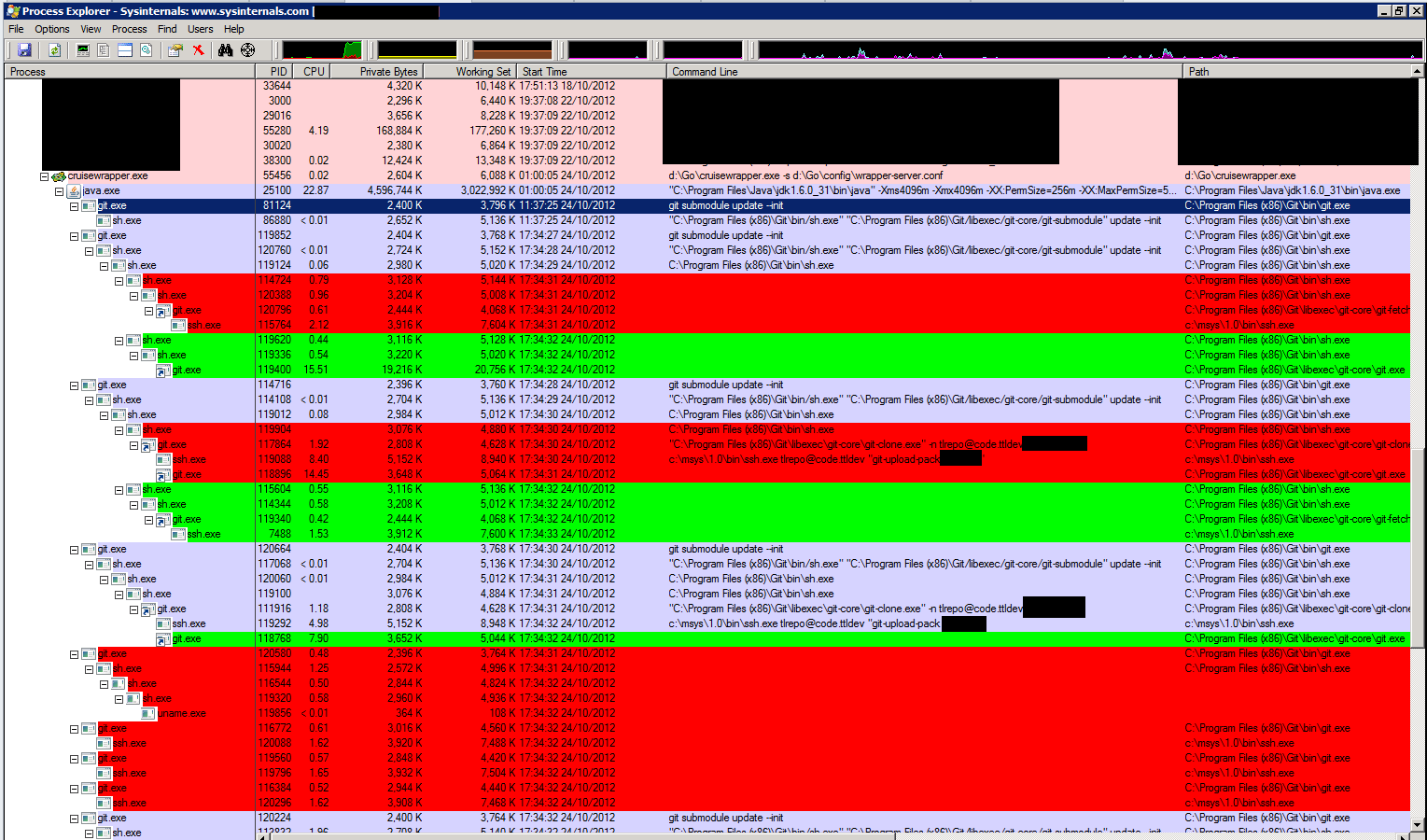The height and width of the screenshot is (840, 1427).
Task: Sort by the Command Line column header
Action: [924, 71]
